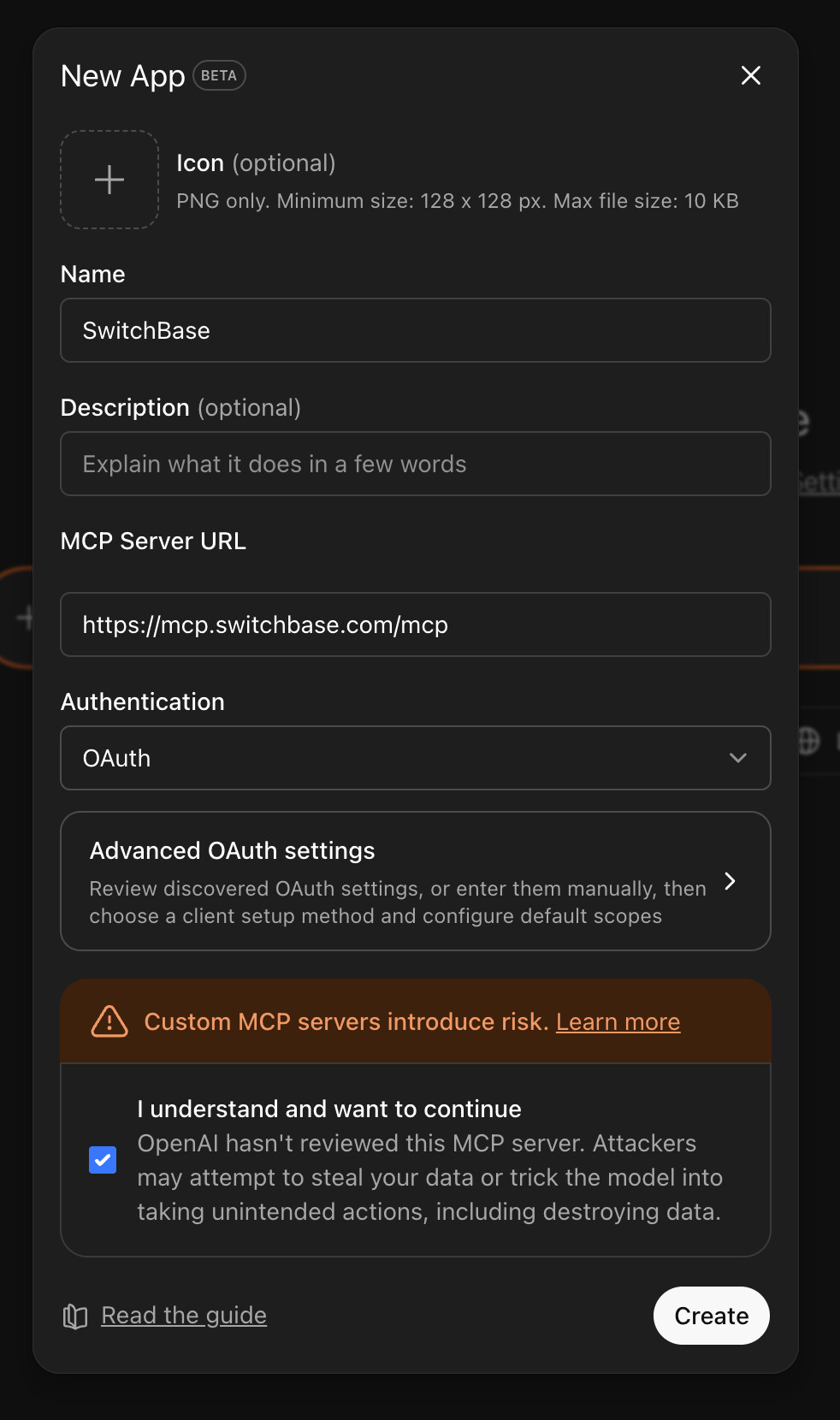Click the globe icon behind the dialog
The image size is (840, 1420).
pyautogui.click(x=808, y=741)
